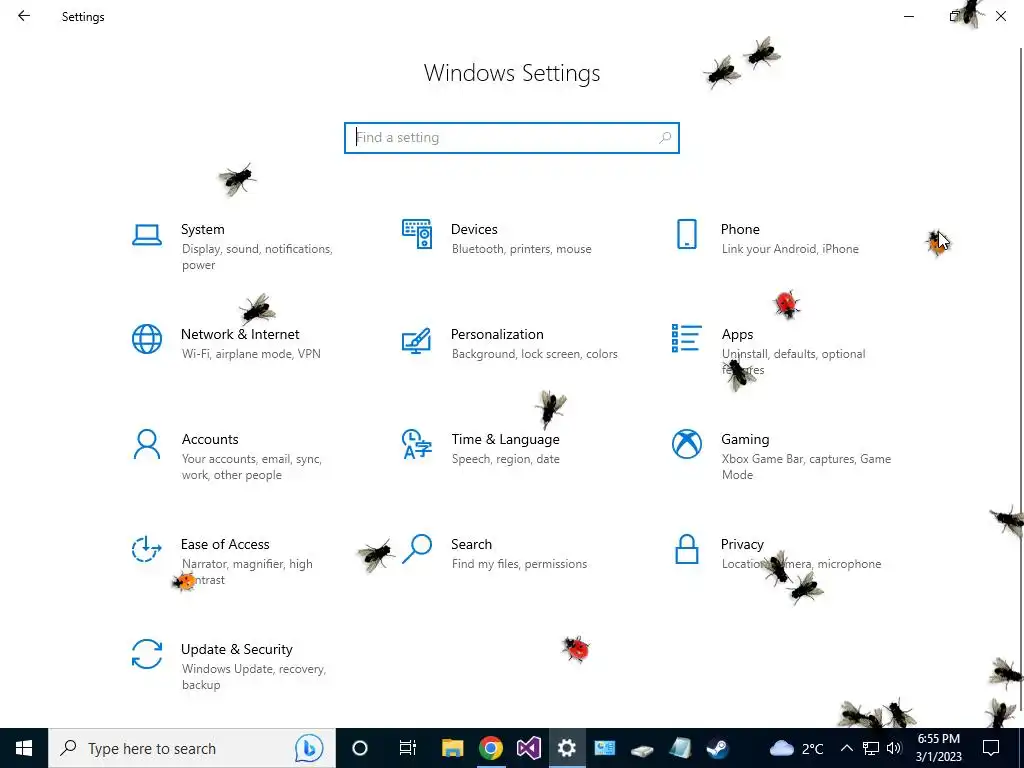Open the System laptop icon

[147, 234]
